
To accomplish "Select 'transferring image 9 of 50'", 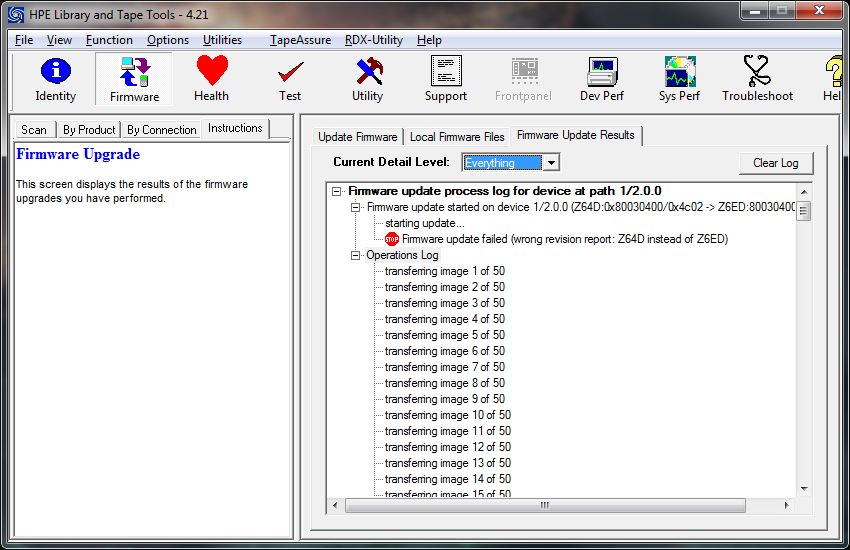I will point(445,399).
